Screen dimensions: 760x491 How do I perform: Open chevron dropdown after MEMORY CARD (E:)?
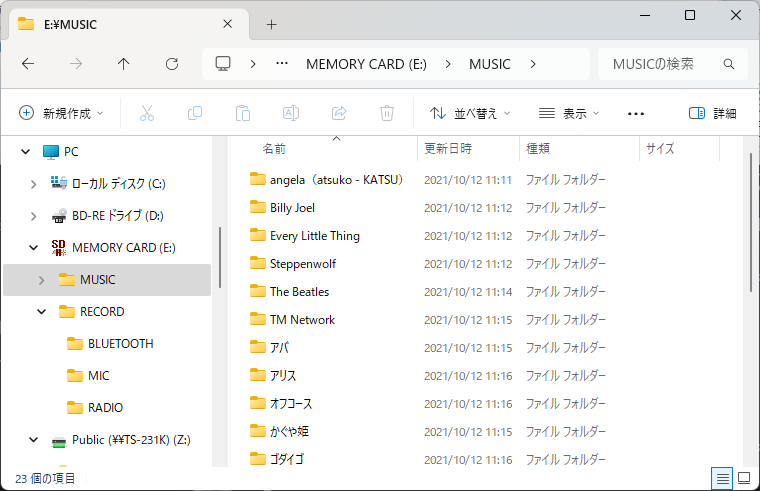click(x=448, y=64)
